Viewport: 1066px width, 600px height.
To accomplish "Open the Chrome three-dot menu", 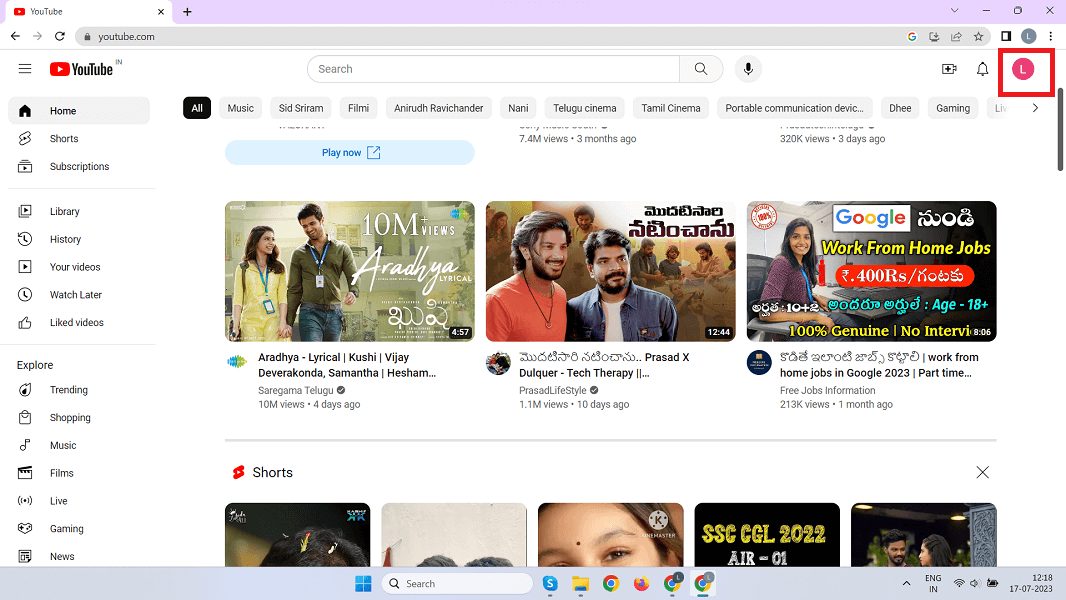I will [x=1050, y=36].
